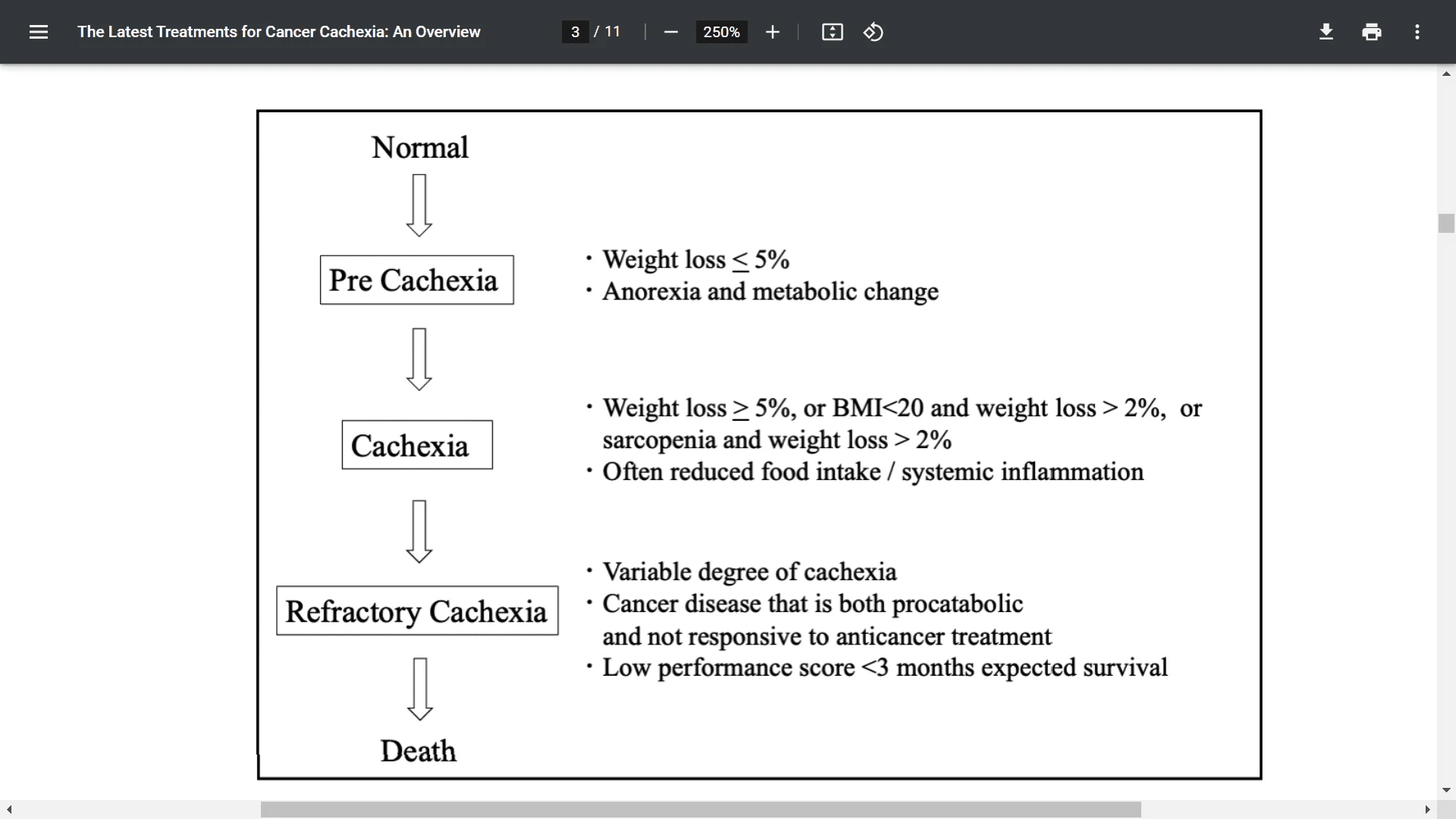Click the scroll-down arrow on right scrollbar
Image resolution: width=1456 pixels, height=819 pixels.
coord(1446,790)
